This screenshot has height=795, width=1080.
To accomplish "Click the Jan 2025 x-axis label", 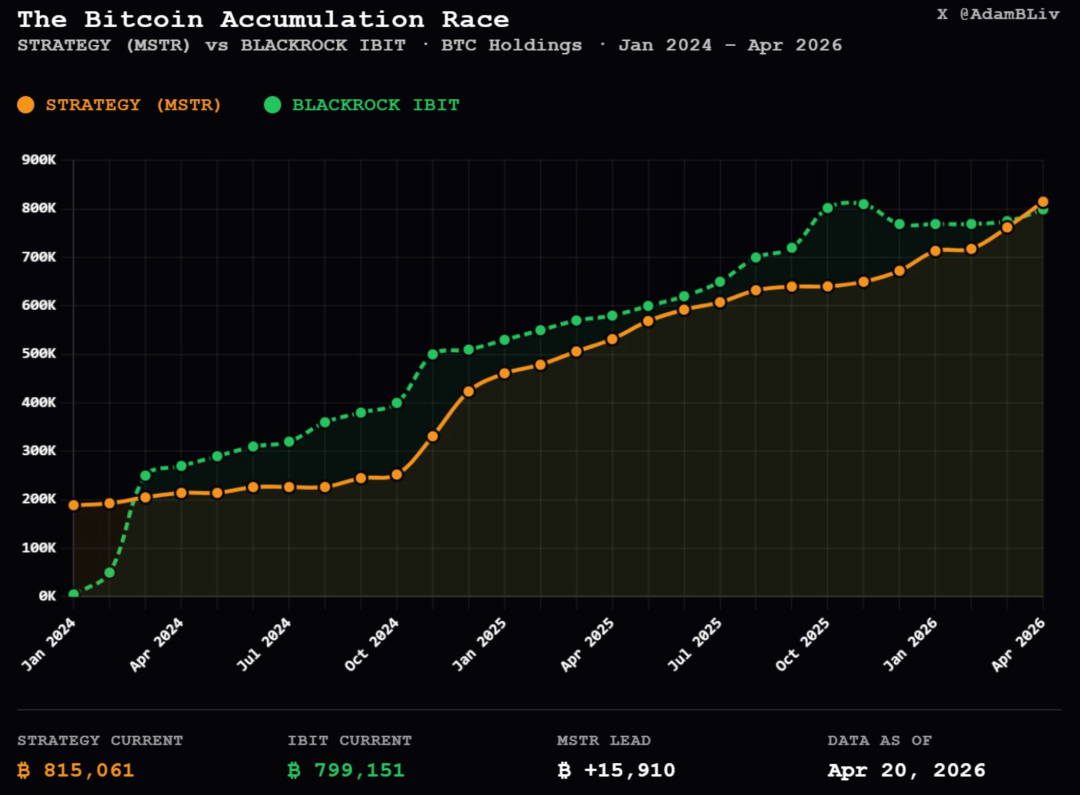I will 479,644.
